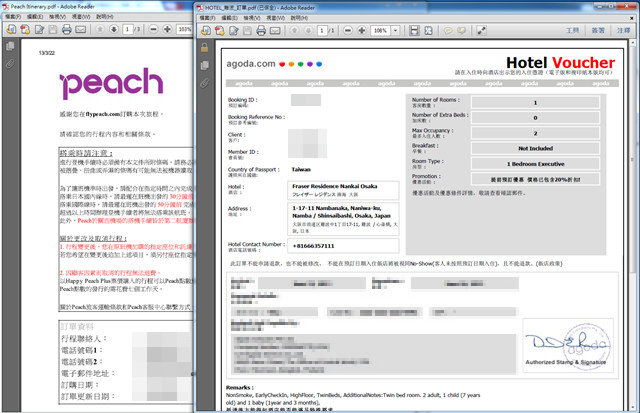Click the 108% zoom value field
This screenshot has width=640, height=413.
(380, 31)
